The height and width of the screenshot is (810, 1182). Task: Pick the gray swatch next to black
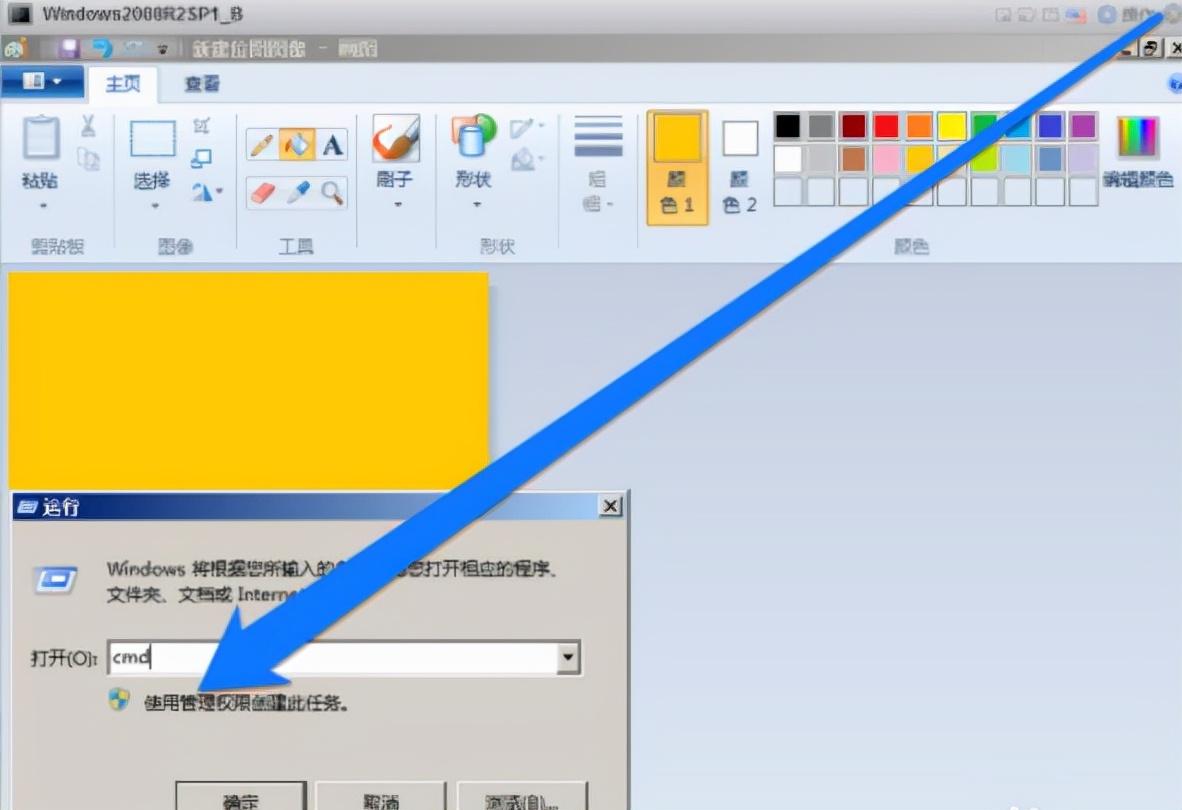820,126
